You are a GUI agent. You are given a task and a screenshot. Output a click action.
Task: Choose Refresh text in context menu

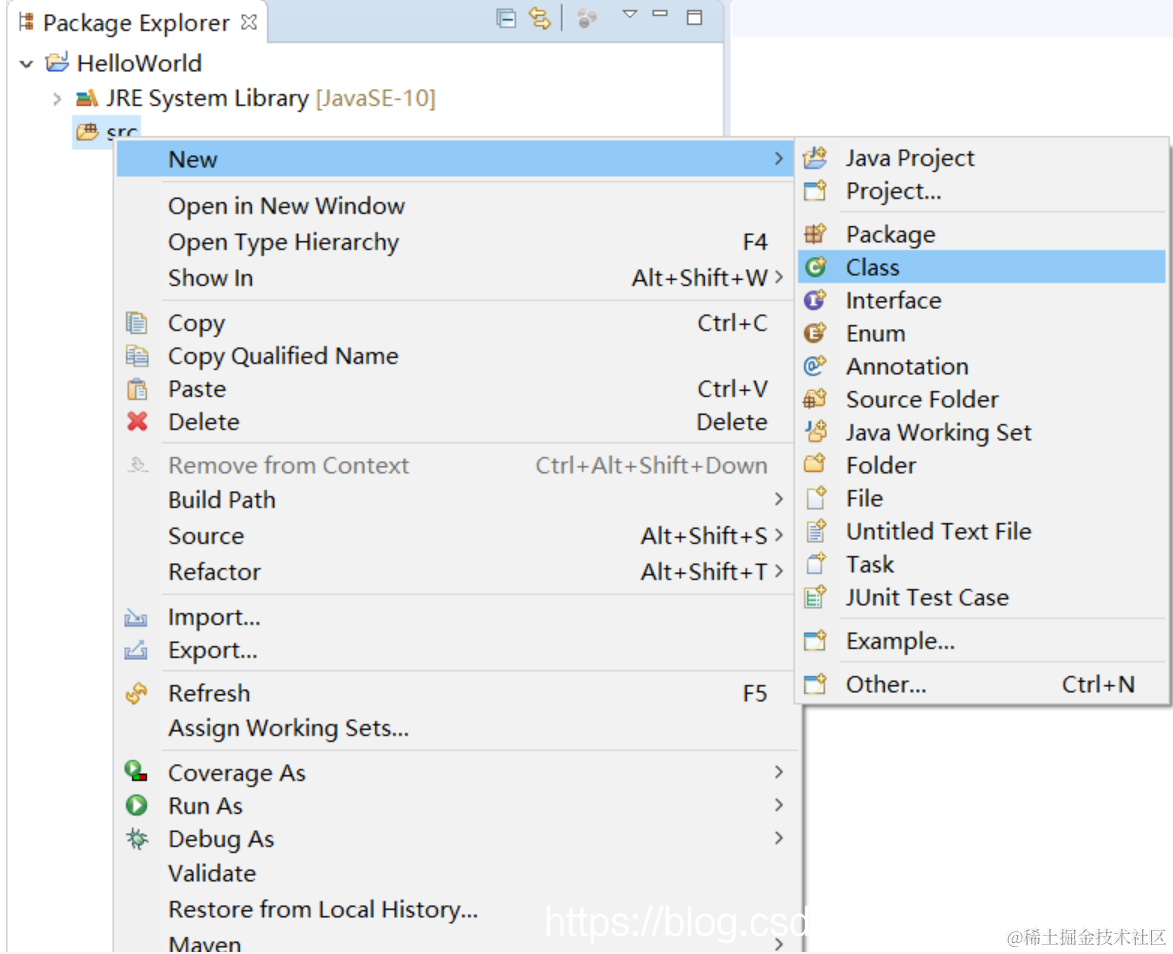point(209,693)
